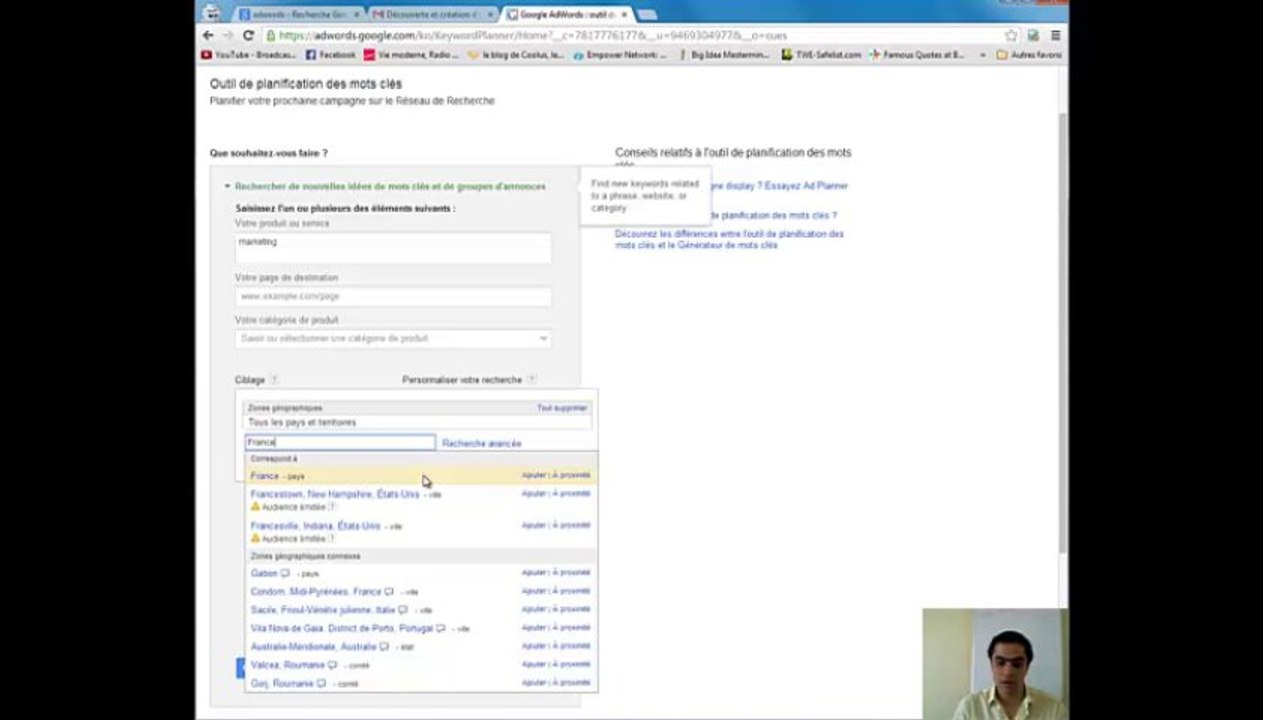Click the green extension icon beside the star

click(1033, 35)
